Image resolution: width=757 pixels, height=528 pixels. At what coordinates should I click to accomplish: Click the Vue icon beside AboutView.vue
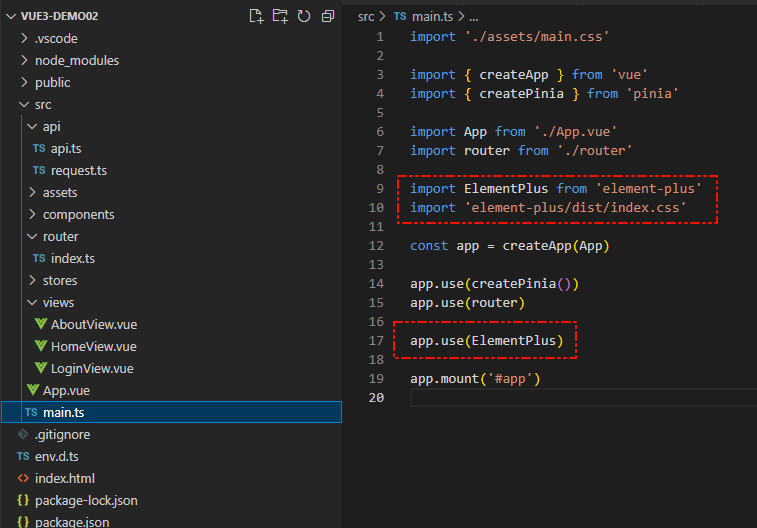point(41,324)
